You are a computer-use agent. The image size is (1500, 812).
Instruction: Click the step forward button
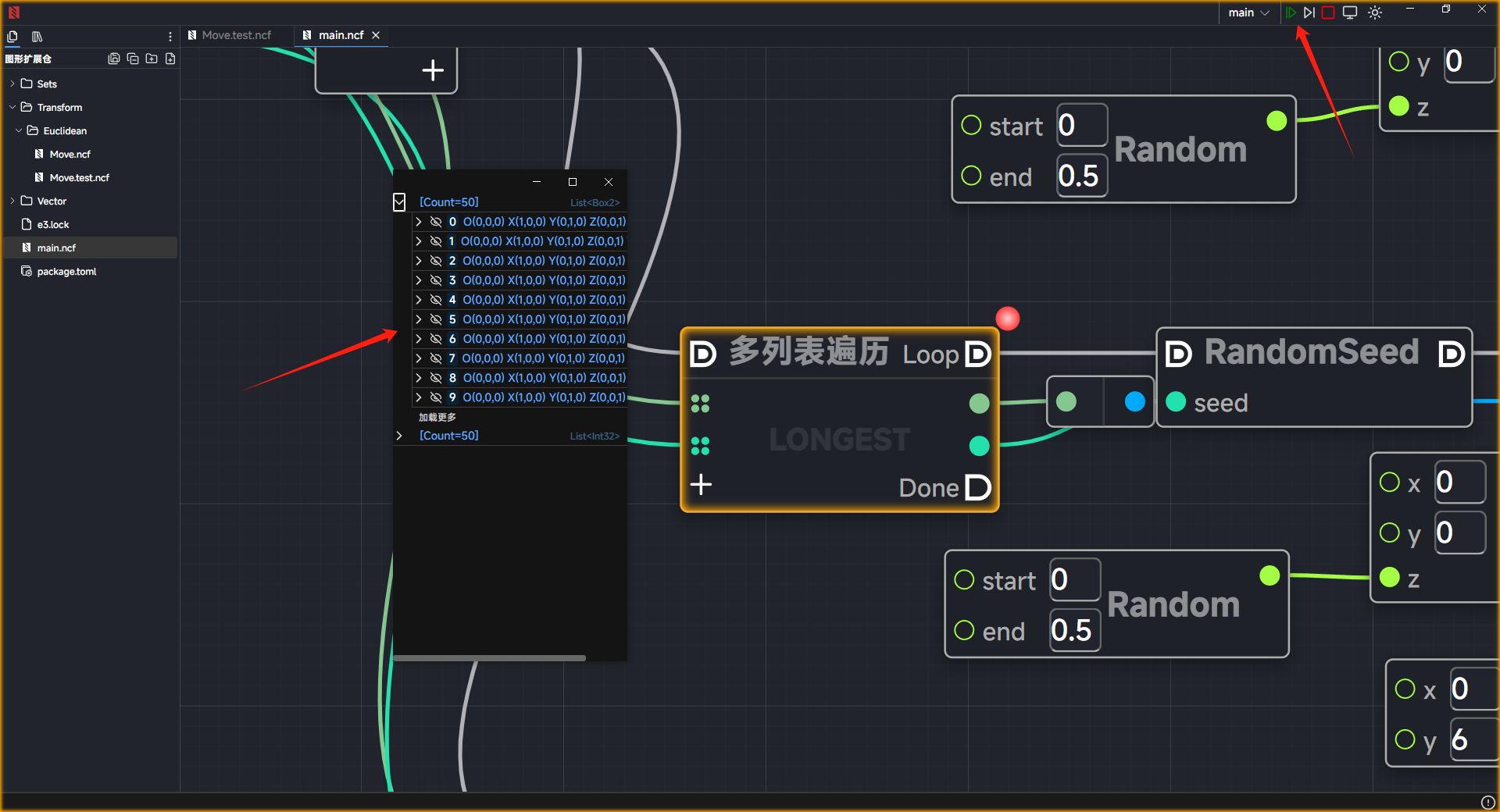(x=1309, y=12)
